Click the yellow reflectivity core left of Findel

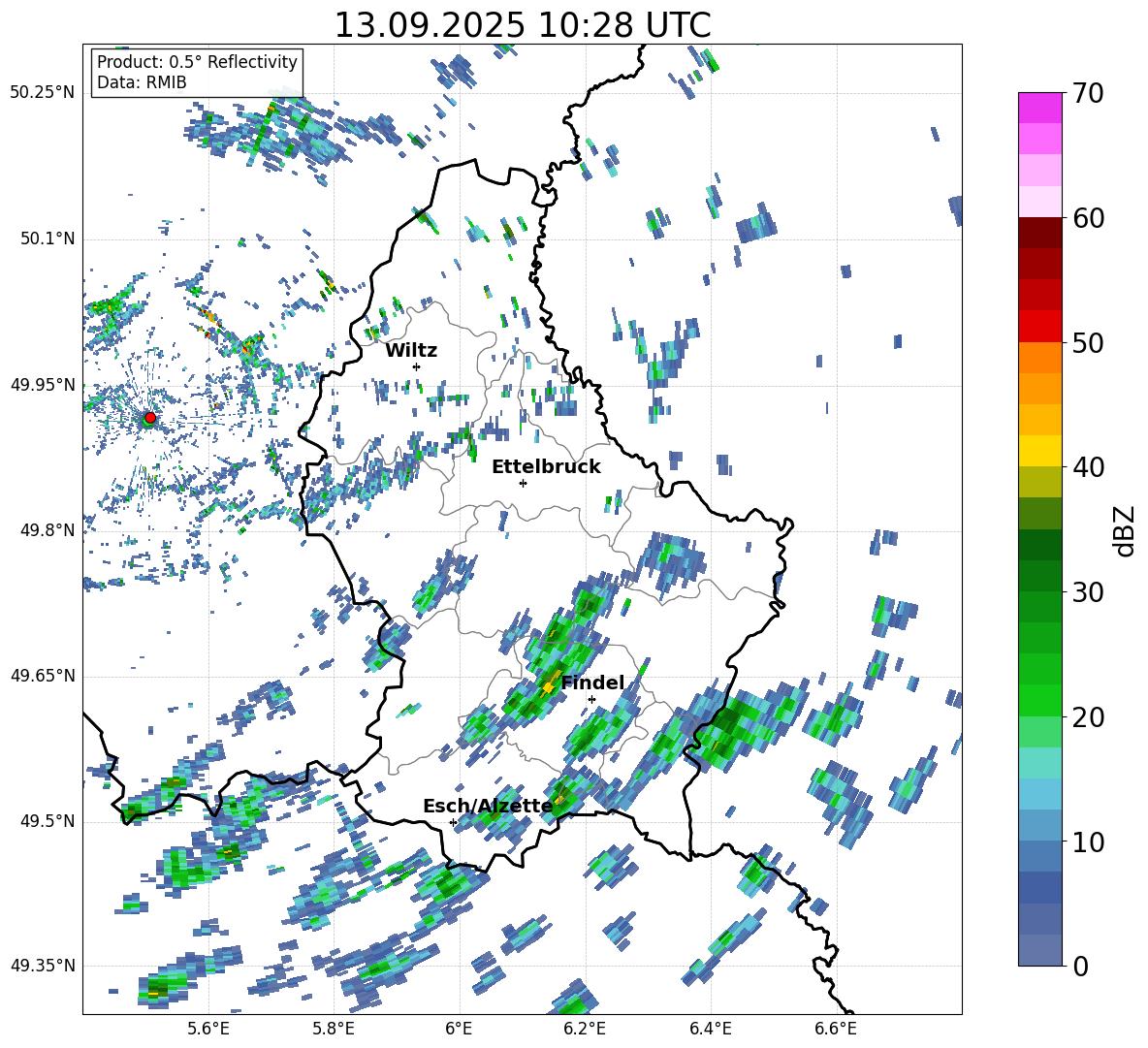click(549, 687)
